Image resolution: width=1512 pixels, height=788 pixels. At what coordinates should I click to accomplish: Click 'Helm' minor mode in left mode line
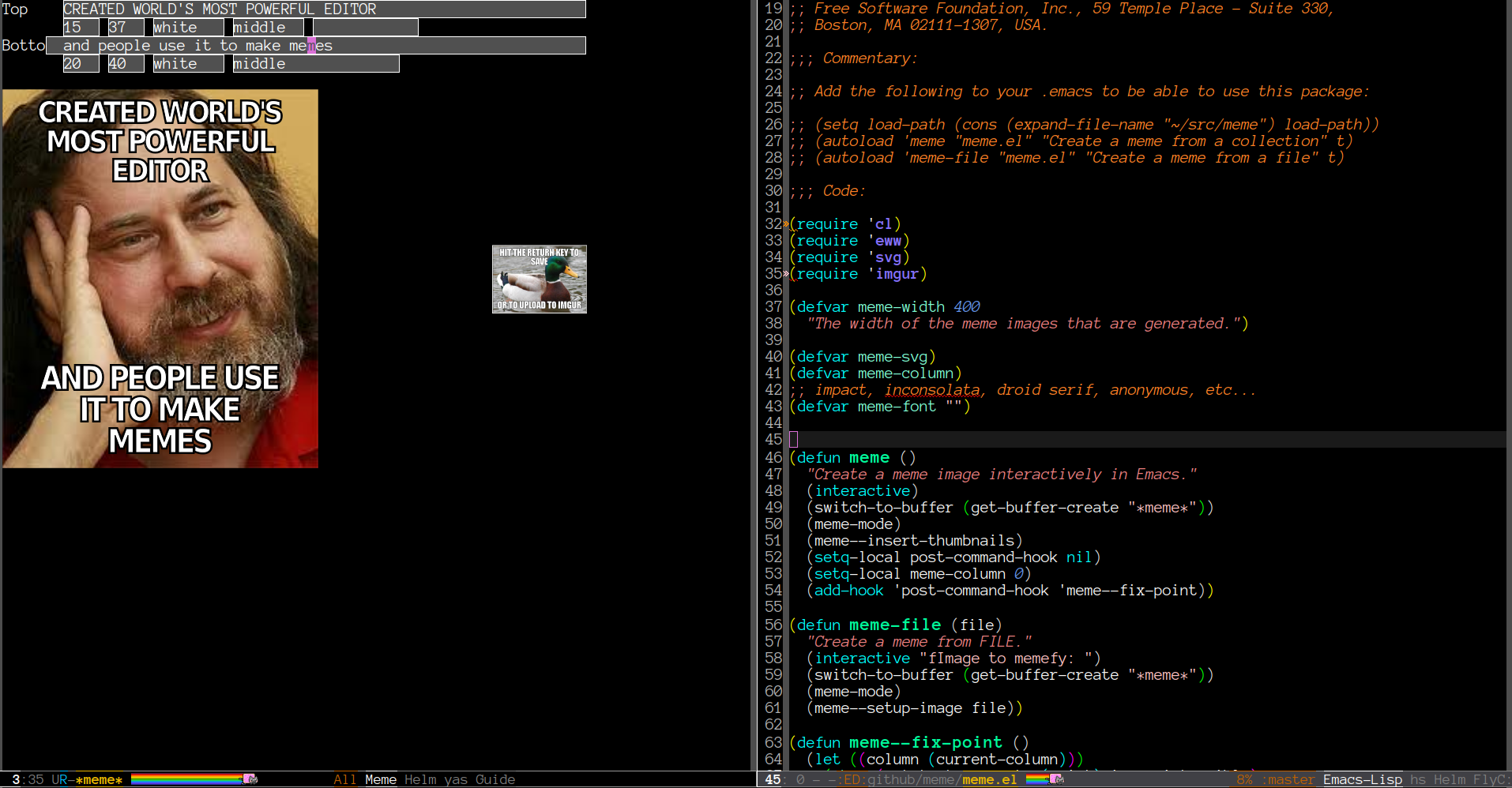(420, 780)
